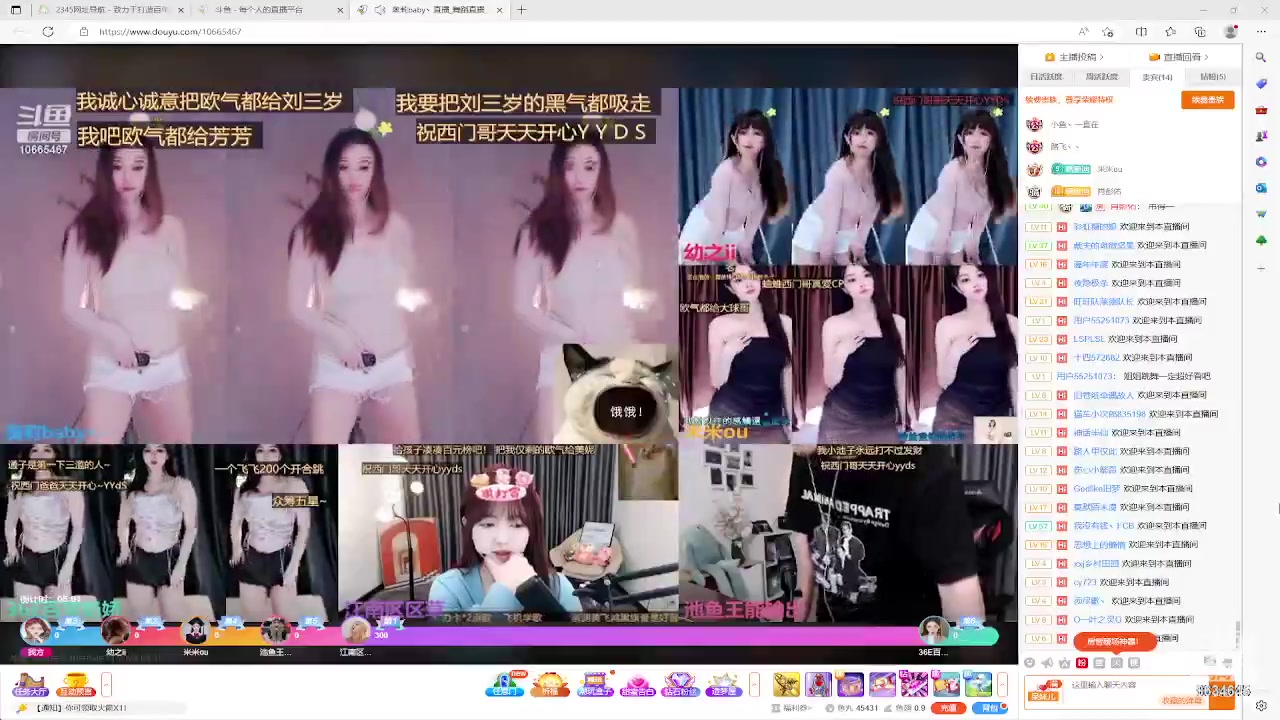This screenshot has height=720, width=1280.
Task: Open the blue tag shopping sidebar icon
Action: [1261, 83]
